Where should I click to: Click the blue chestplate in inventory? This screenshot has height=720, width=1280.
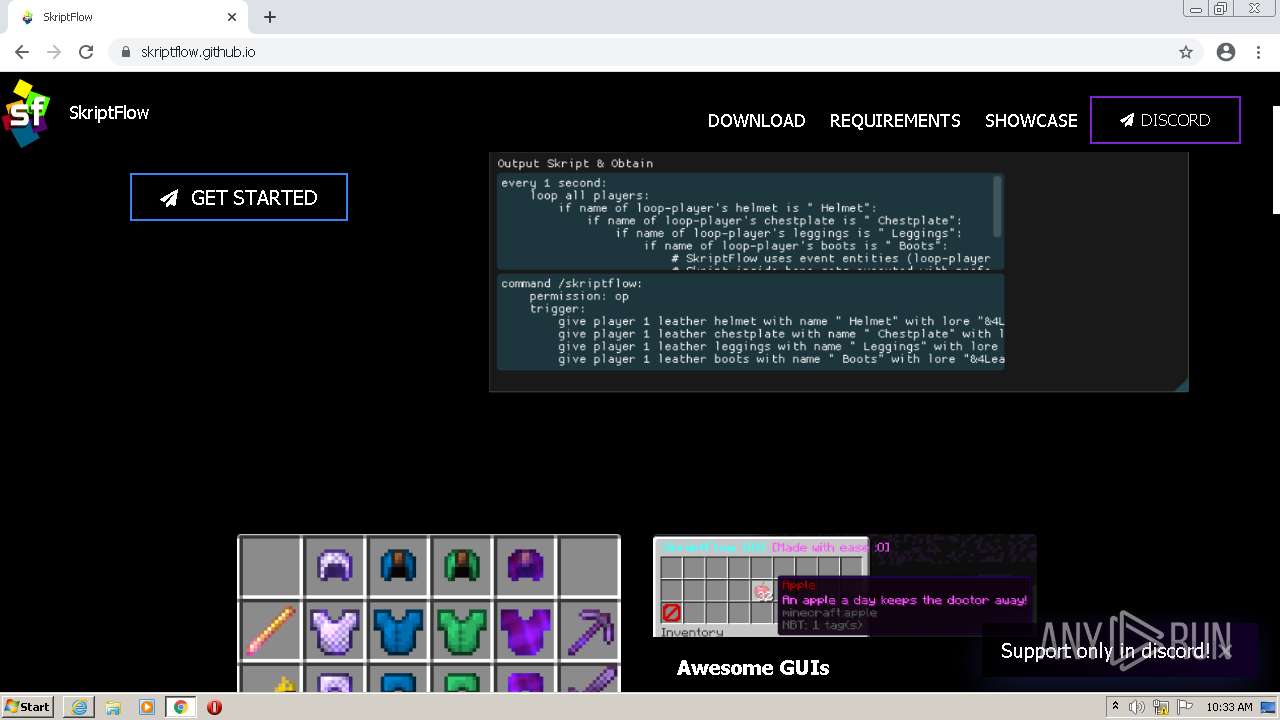399,632
